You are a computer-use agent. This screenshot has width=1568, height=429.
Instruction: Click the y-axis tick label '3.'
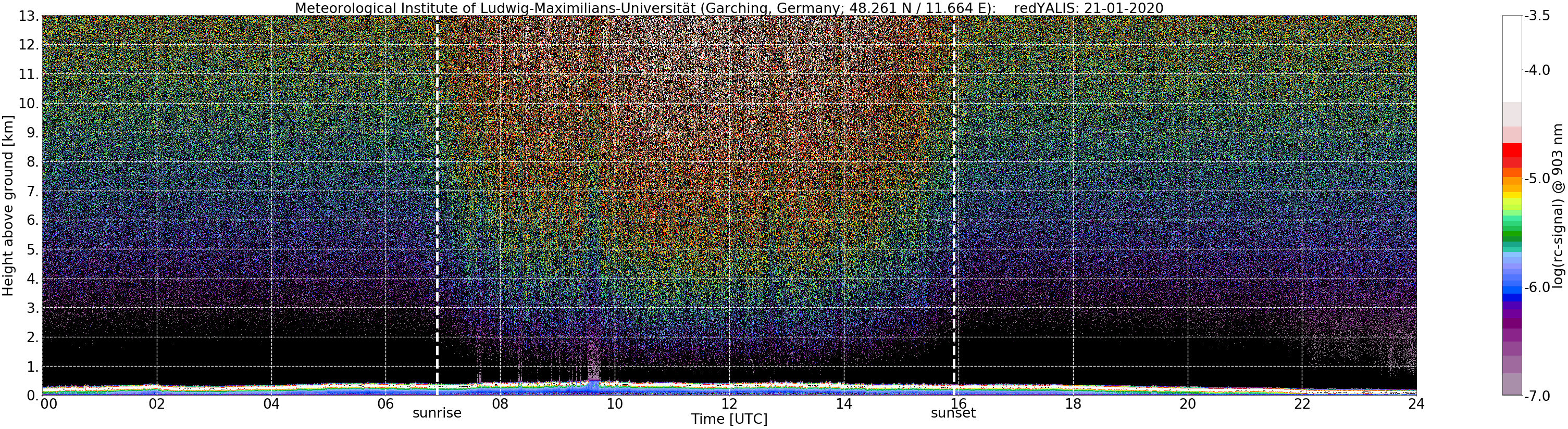click(33, 308)
